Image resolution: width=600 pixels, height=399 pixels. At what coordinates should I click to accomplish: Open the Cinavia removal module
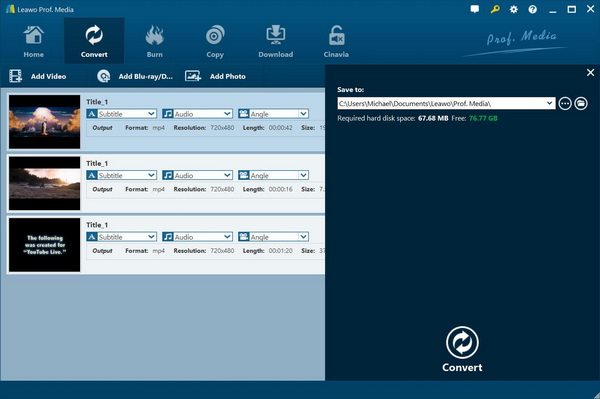(x=336, y=41)
